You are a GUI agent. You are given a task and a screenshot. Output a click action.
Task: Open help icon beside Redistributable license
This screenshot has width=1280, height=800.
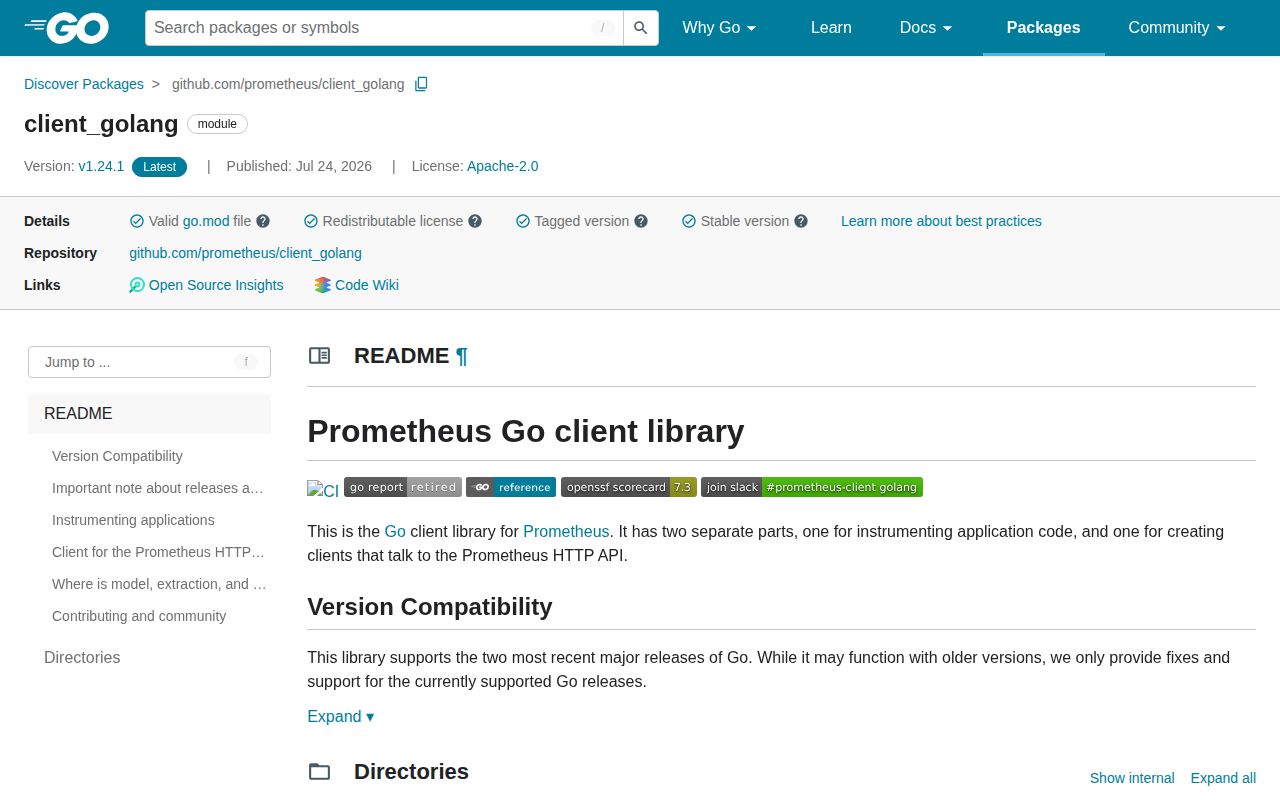[475, 221]
